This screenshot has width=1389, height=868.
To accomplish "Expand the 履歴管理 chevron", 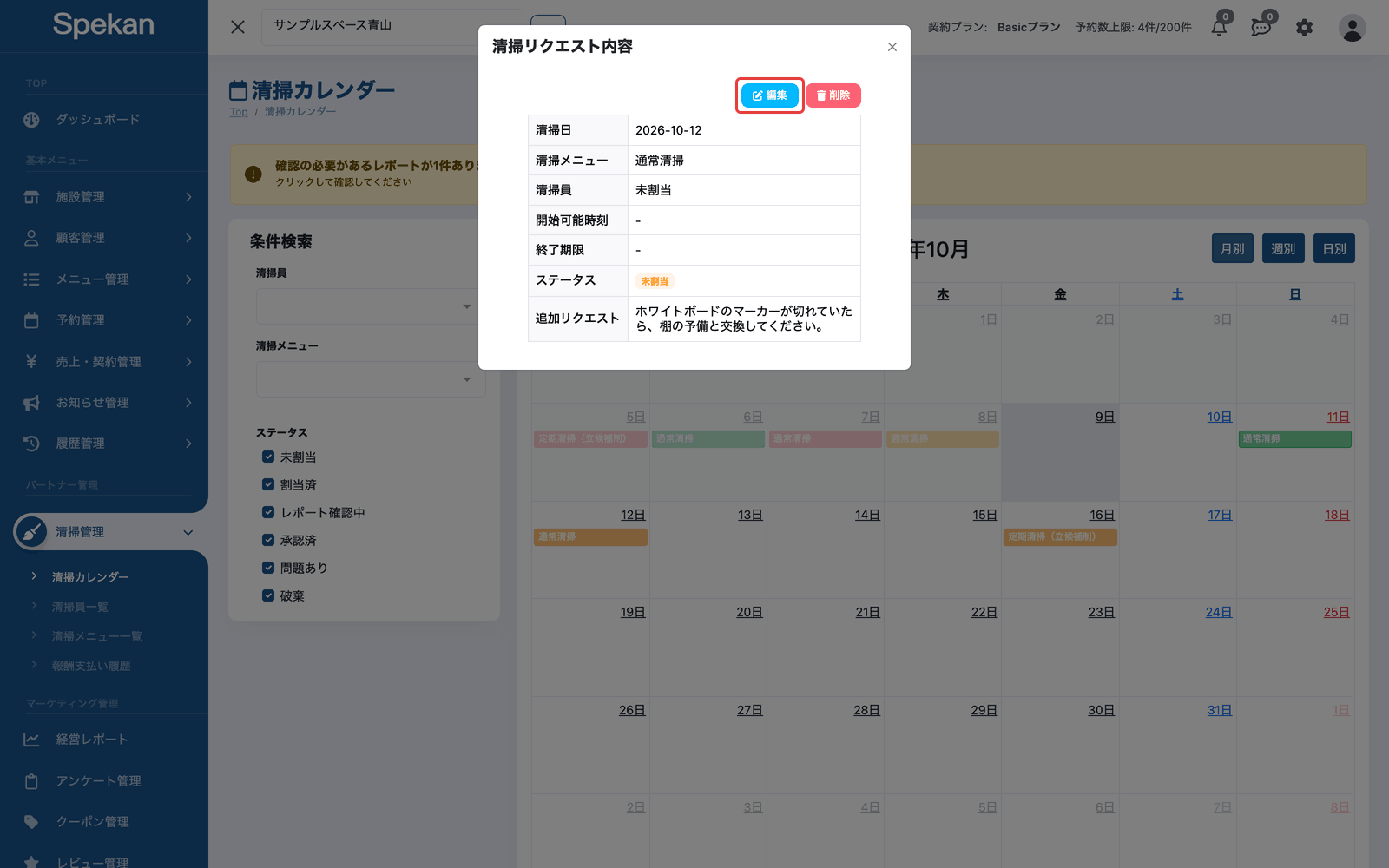I will (188, 444).
